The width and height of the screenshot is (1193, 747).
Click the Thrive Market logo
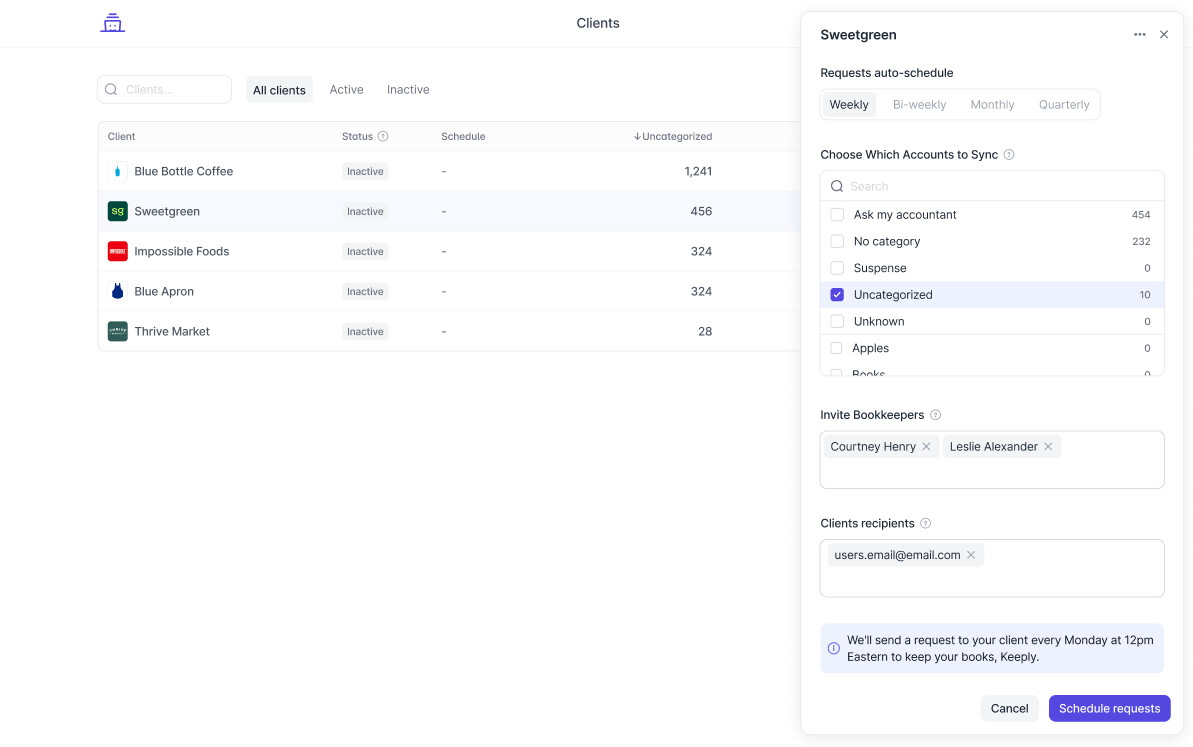coord(117,332)
